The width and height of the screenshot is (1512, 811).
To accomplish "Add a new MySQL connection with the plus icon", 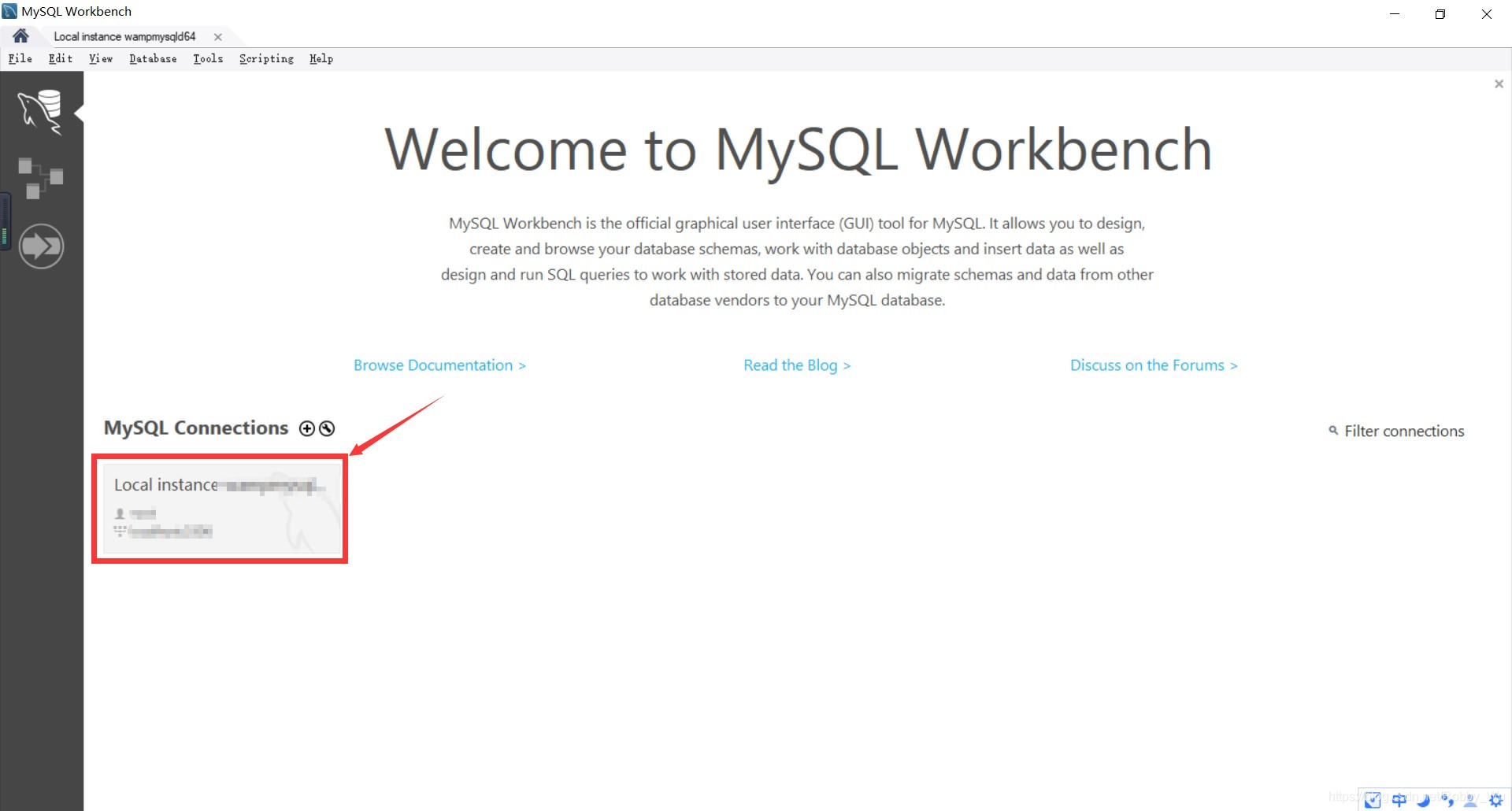I will [307, 428].
